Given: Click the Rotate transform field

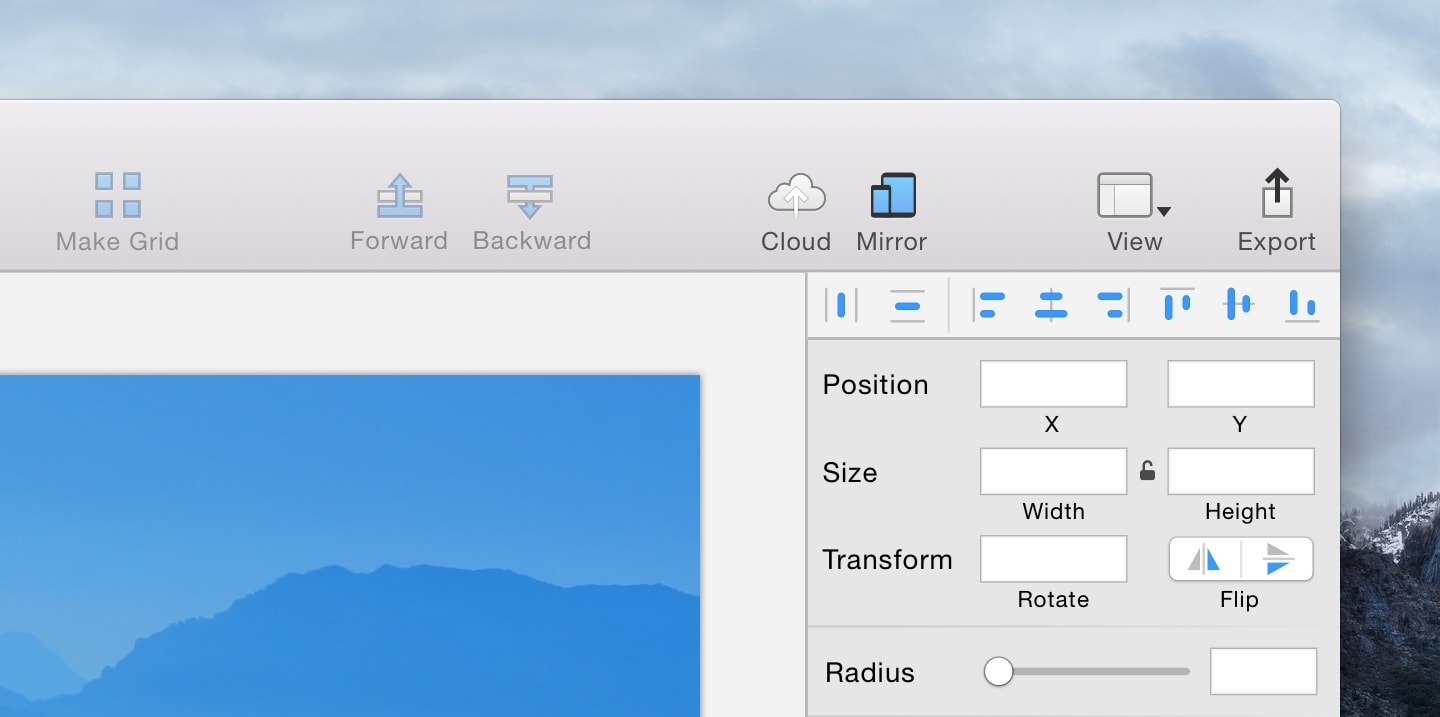Looking at the screenshot, I should coord(1053,559).
